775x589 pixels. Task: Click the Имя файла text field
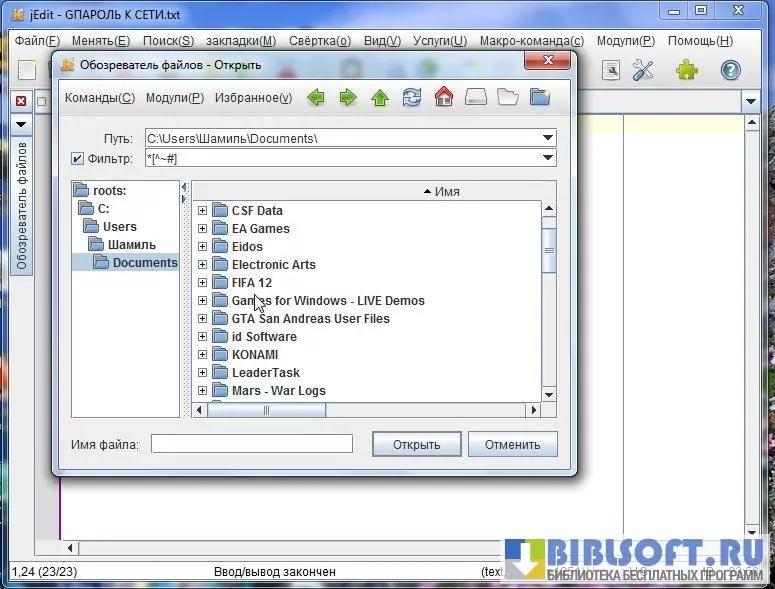pyautogui.click(x=252, y=444)
